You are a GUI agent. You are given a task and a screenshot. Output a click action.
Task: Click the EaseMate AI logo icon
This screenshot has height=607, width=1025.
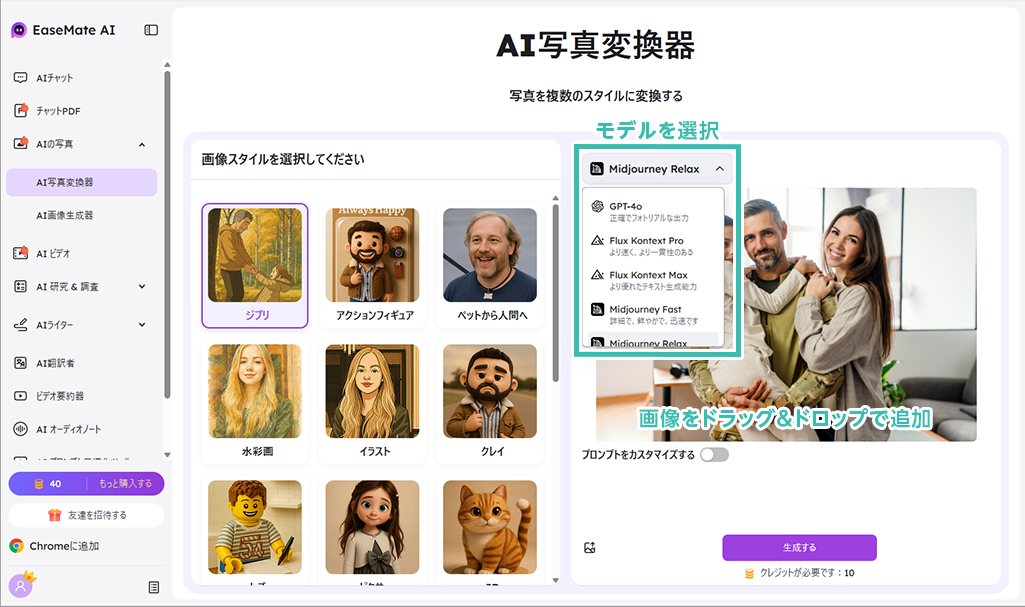[19, 30]
